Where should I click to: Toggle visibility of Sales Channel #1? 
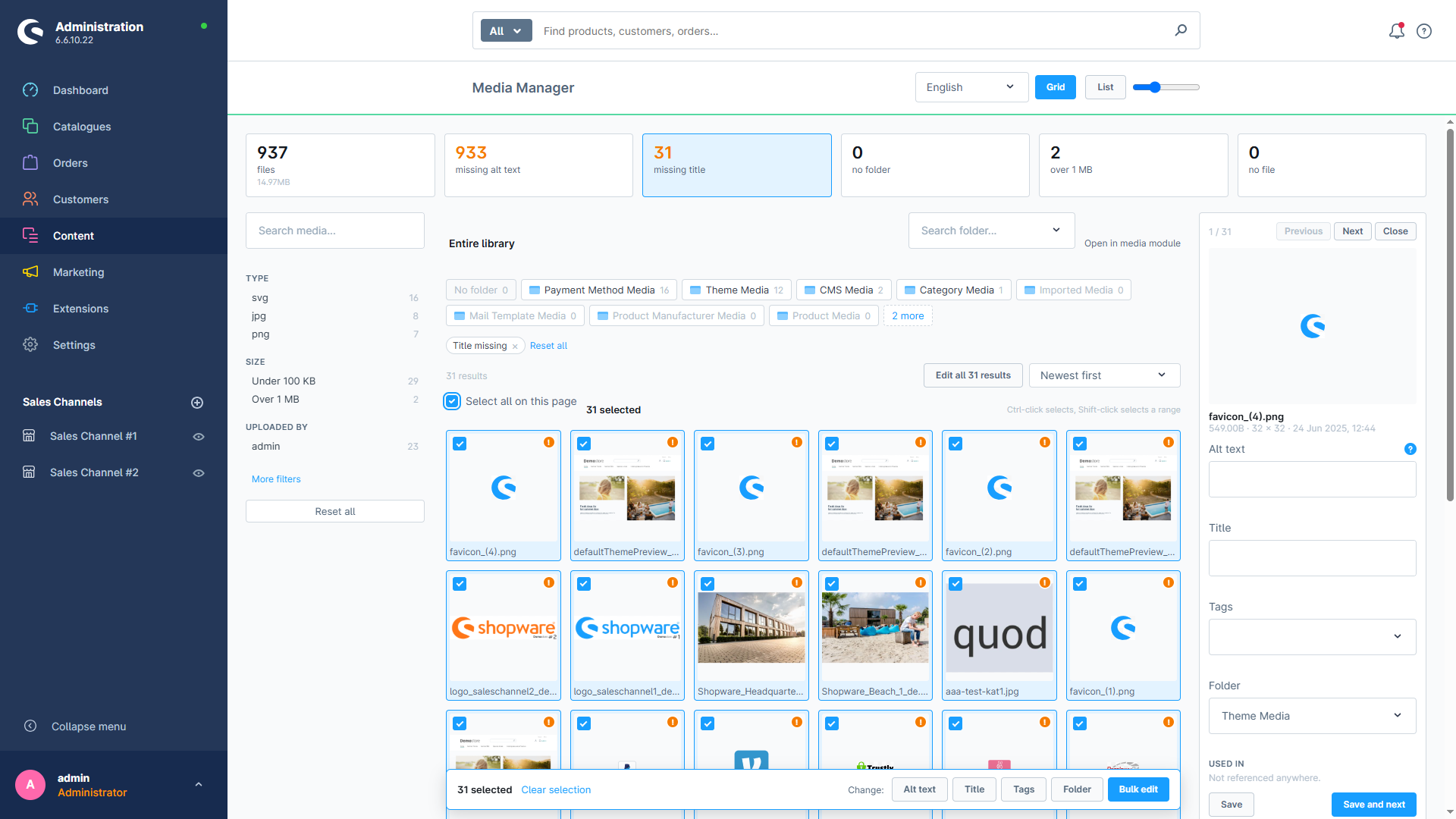click(199, 437)
